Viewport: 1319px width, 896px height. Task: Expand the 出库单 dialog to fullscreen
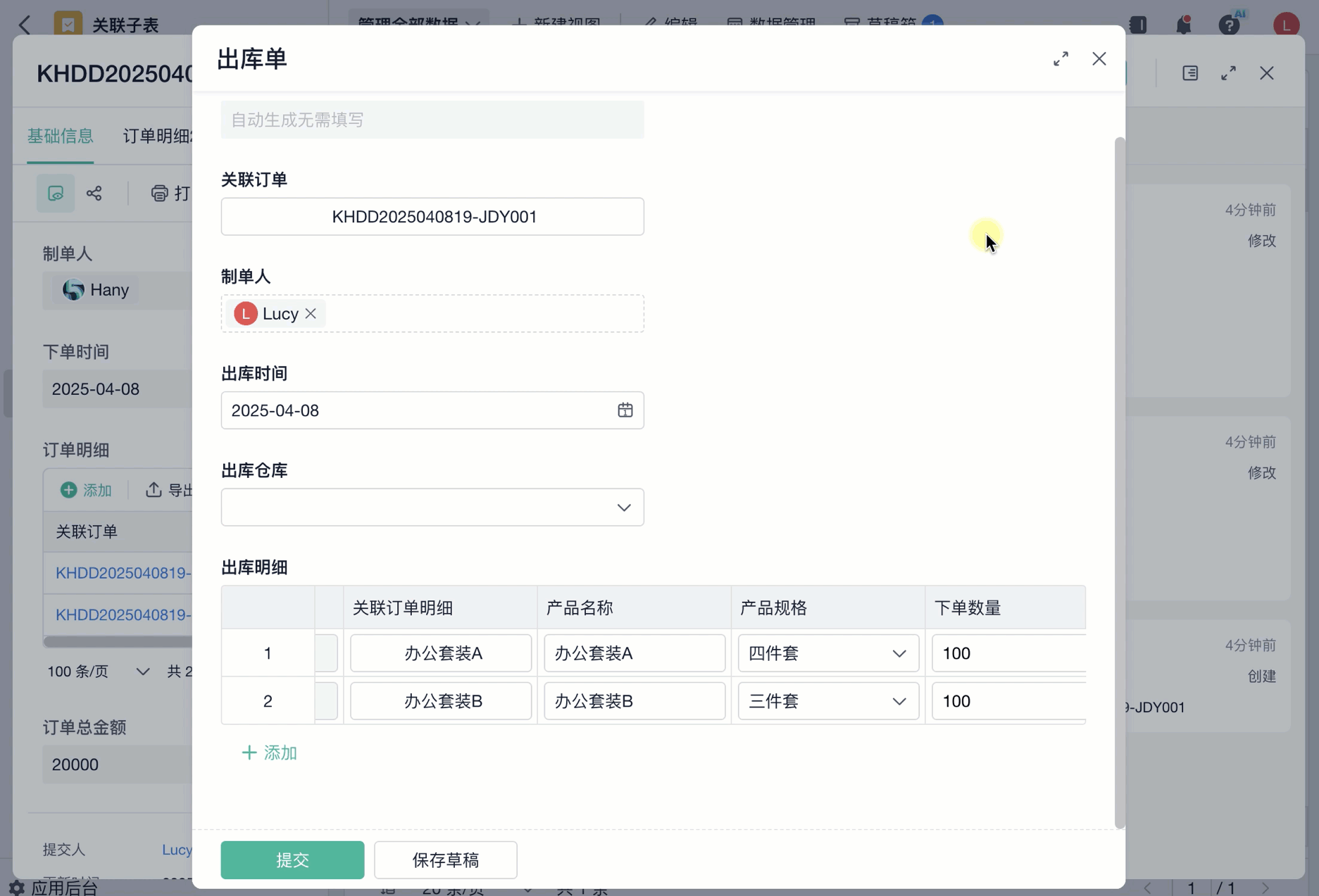[x=1061, y=59]
